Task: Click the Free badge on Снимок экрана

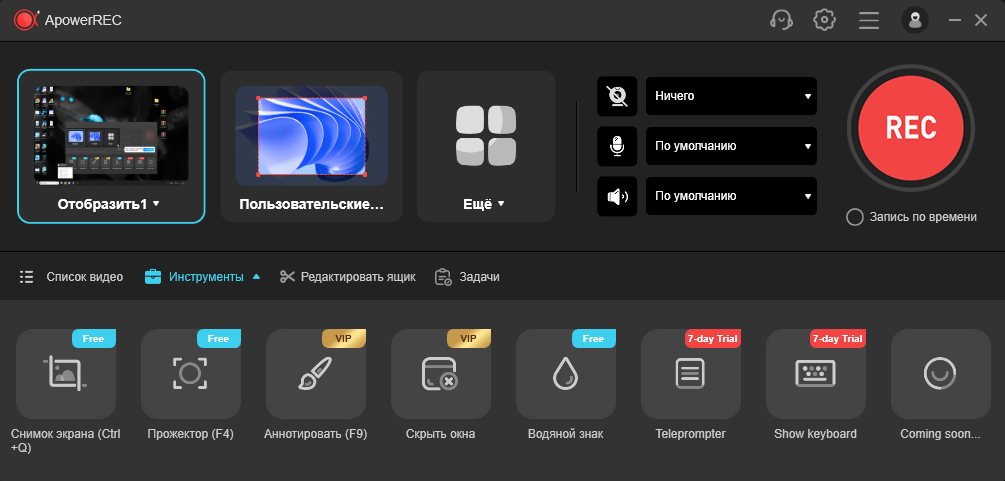Action: [x=94, y=339]
